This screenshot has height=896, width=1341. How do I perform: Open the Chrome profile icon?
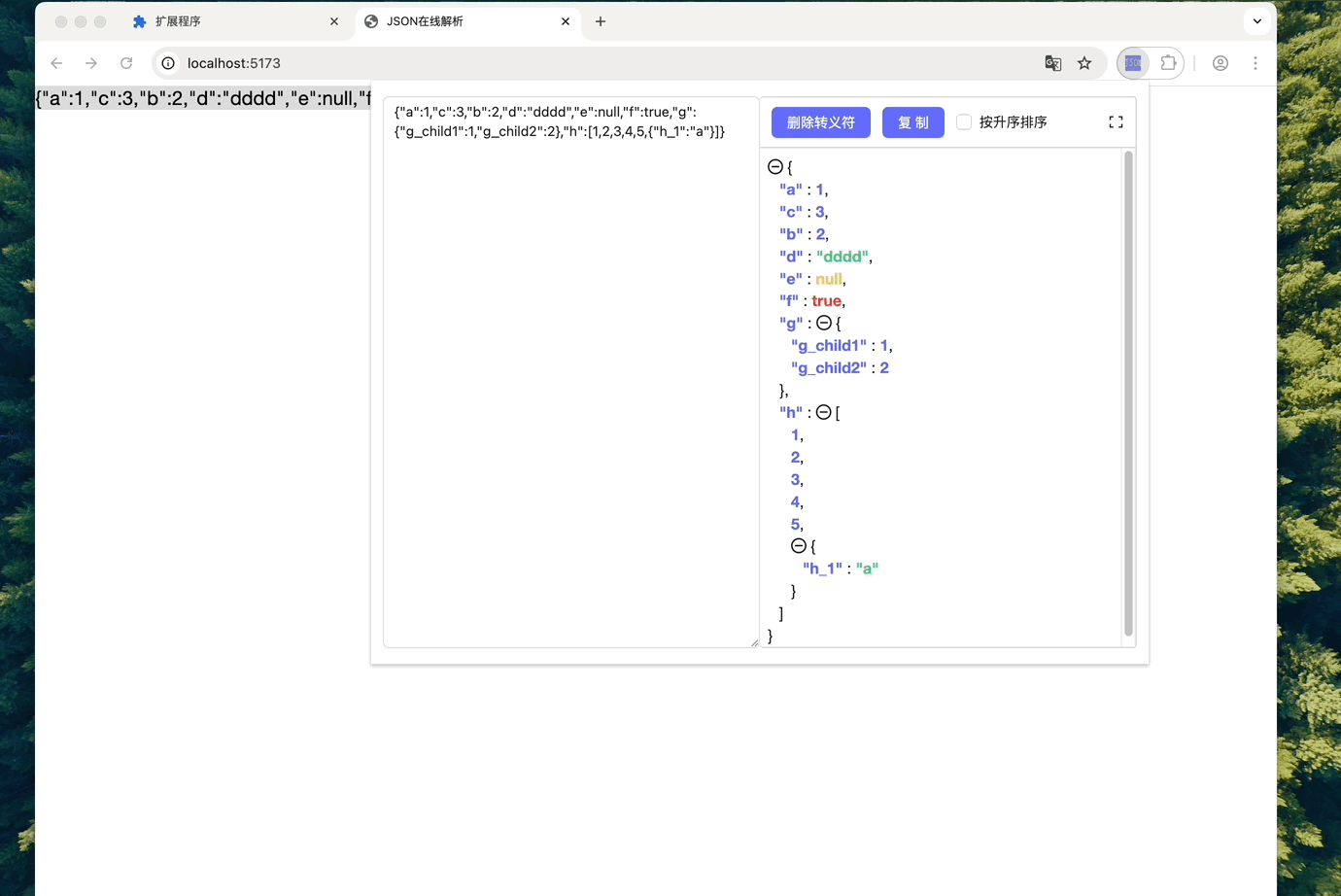tap(1220, 62)
